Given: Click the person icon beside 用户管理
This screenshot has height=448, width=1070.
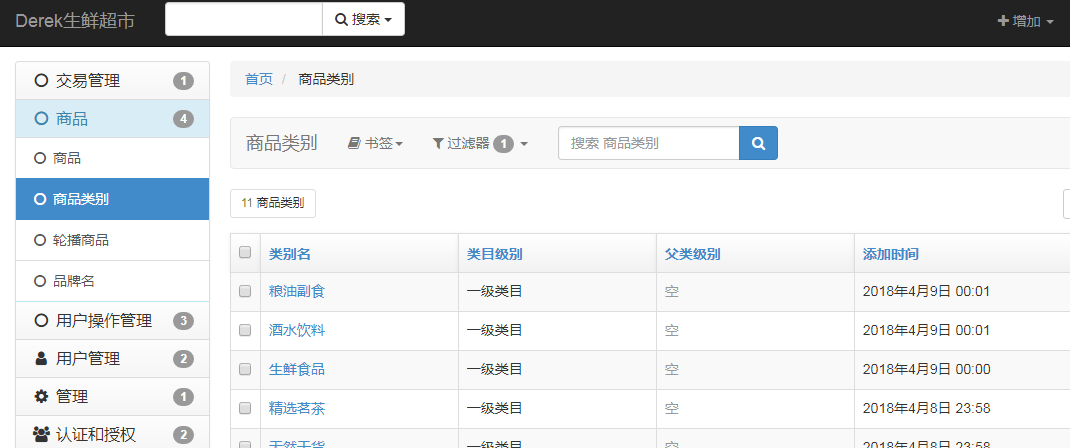Looking at the screenshot, I should pos(41,359).
